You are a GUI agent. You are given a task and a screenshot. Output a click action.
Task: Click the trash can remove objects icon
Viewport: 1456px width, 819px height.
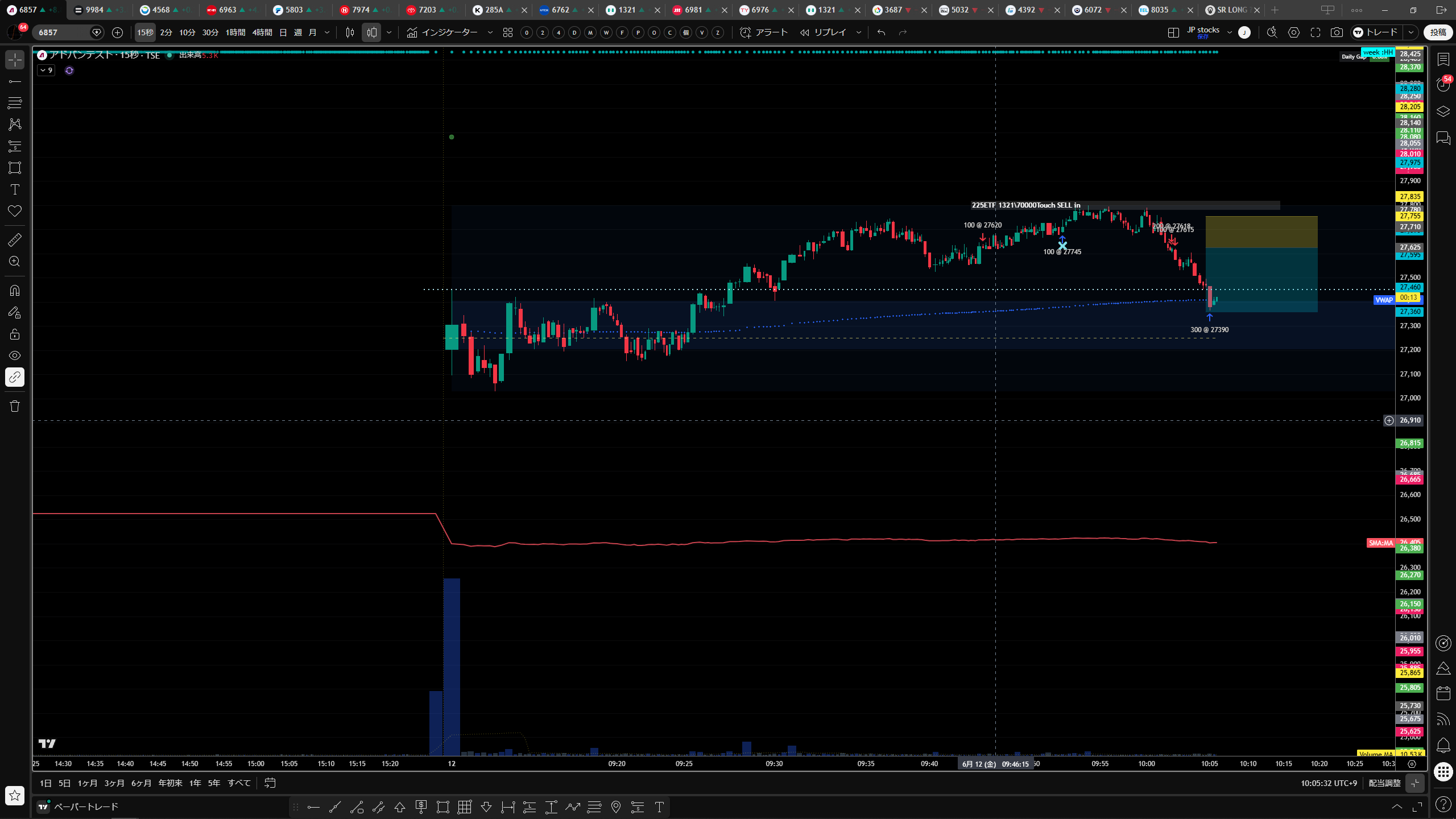click(15, 406)
